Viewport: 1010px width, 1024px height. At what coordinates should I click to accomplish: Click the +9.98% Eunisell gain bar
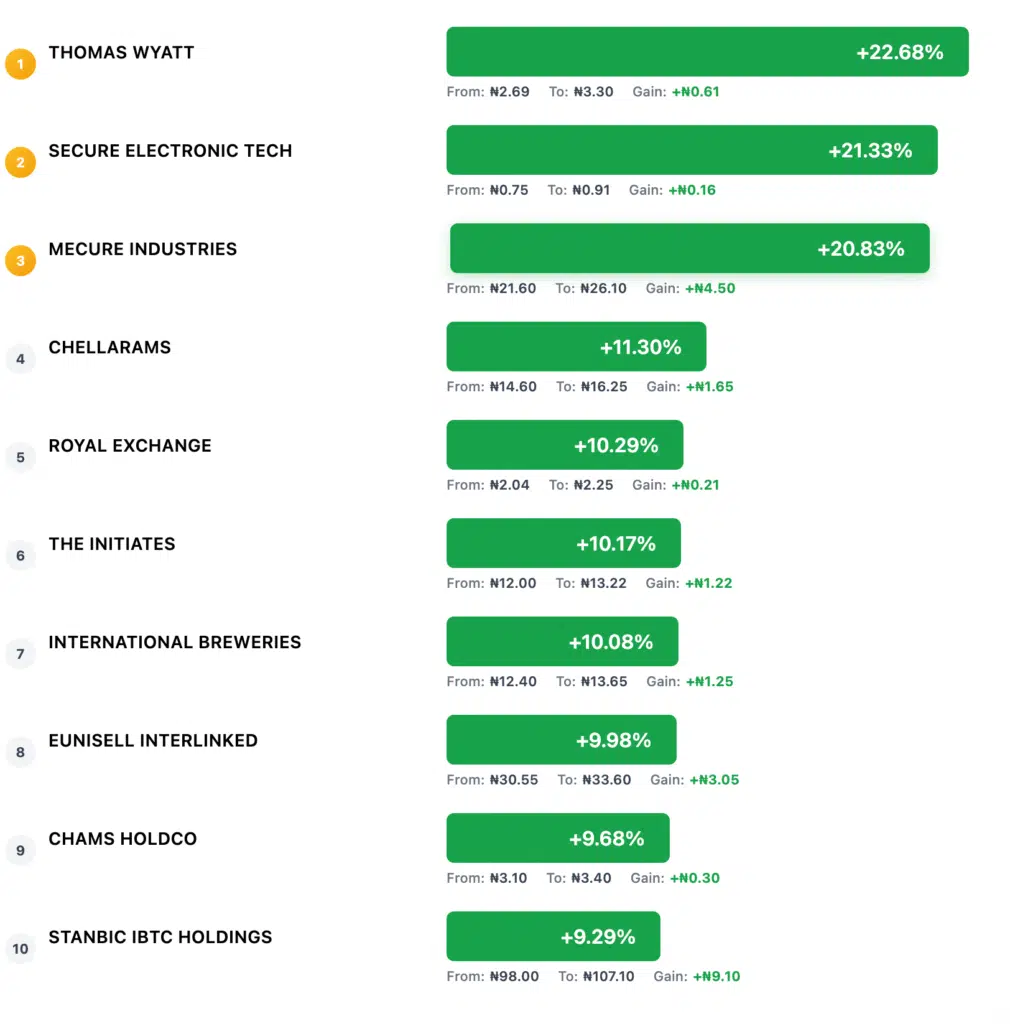point(561,740)
